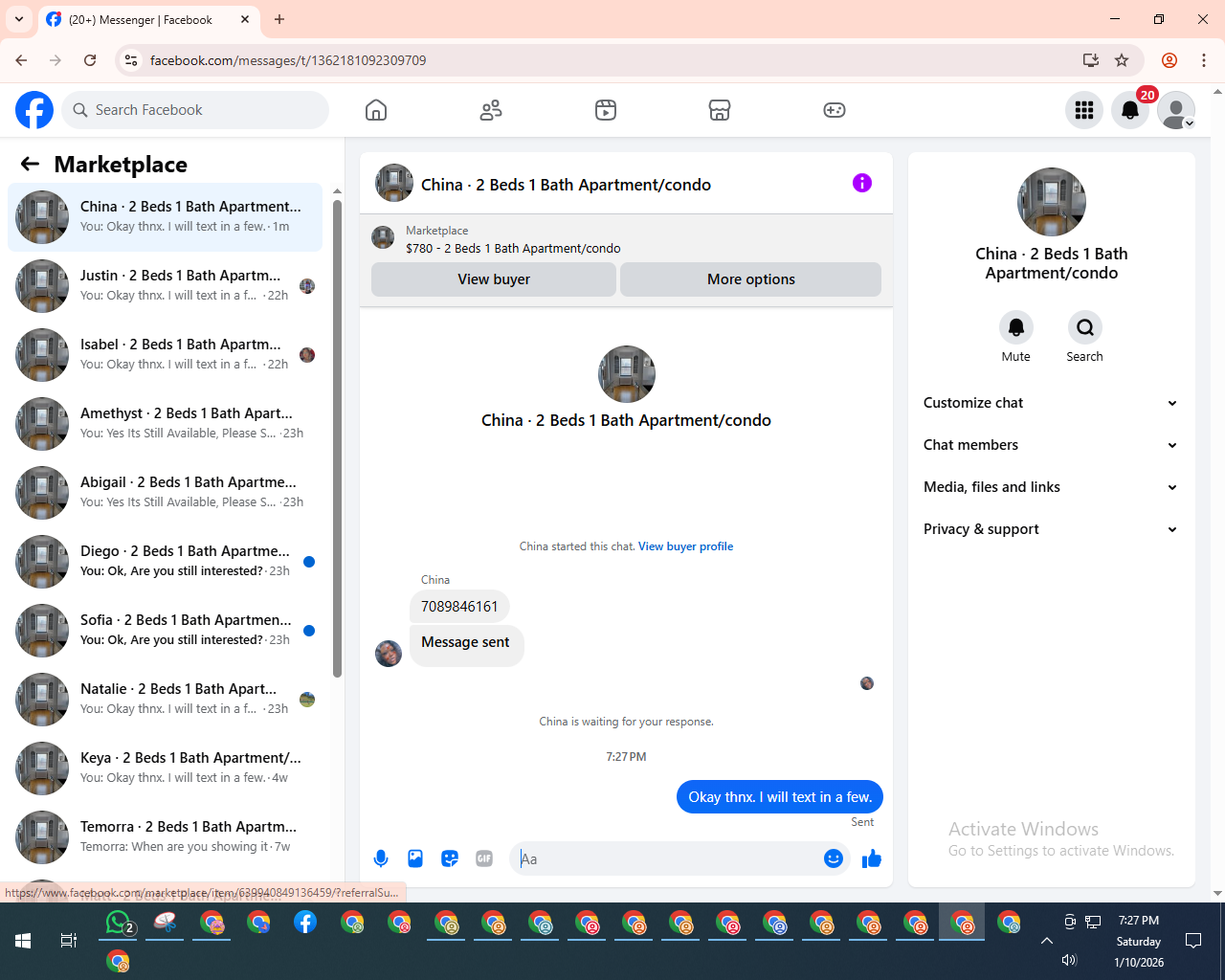The image size is (1225, 980).
Task: Expand Customize chat section
Action: point(1051,403)
